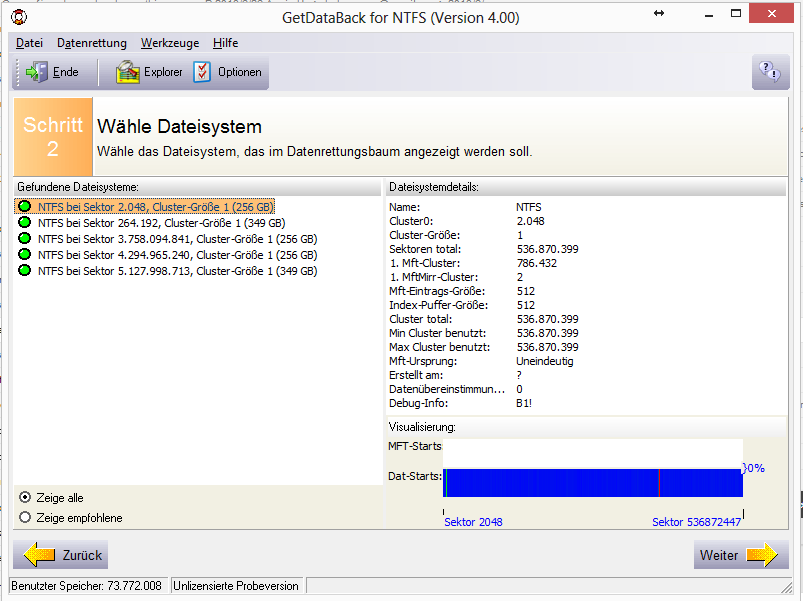Click the 0% percentage label beside Dat-Starts
The image size is (803, 601).
(754, 468)
